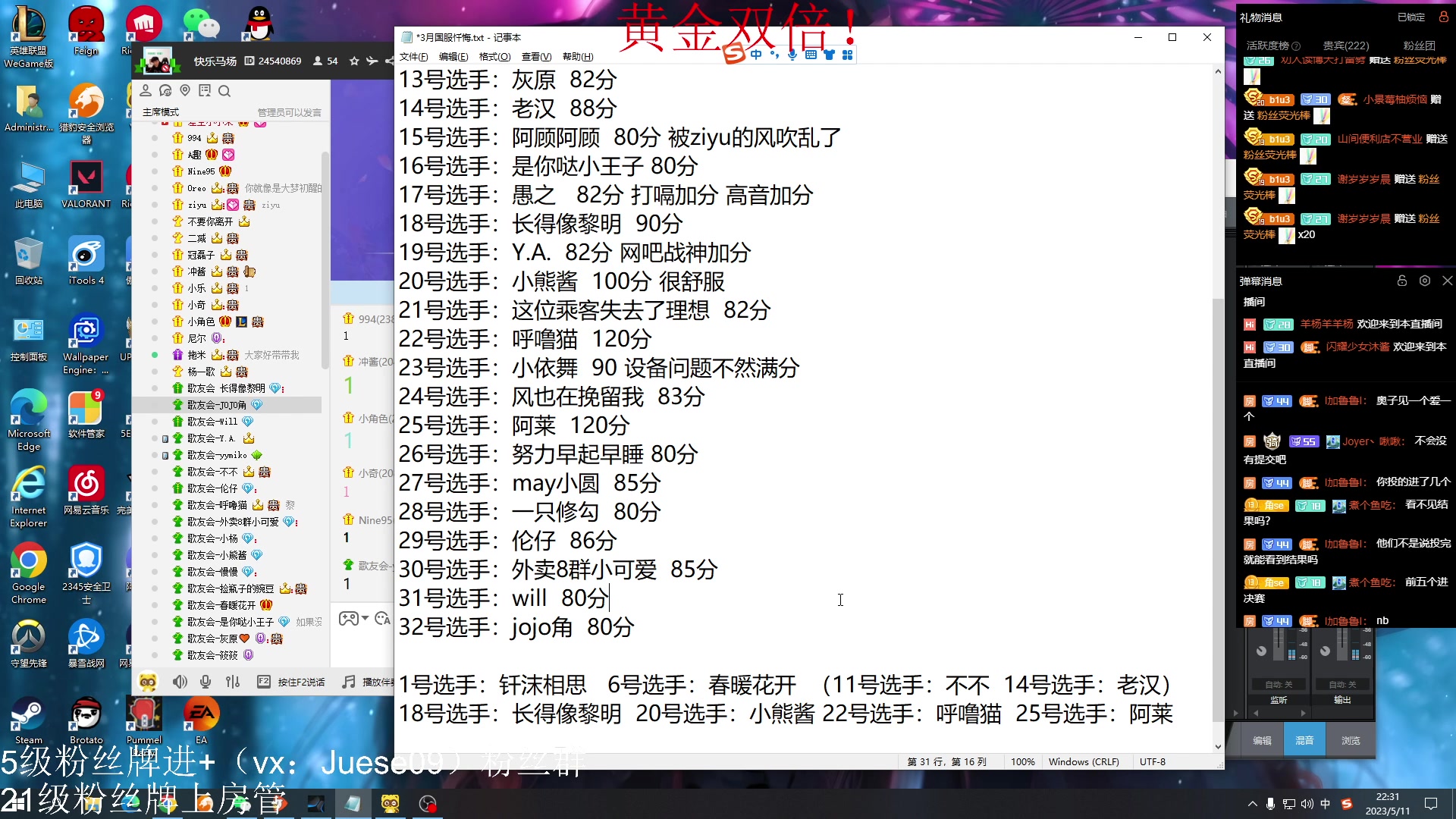Advance to next fader page with right arrow

tap(1303, 713)
